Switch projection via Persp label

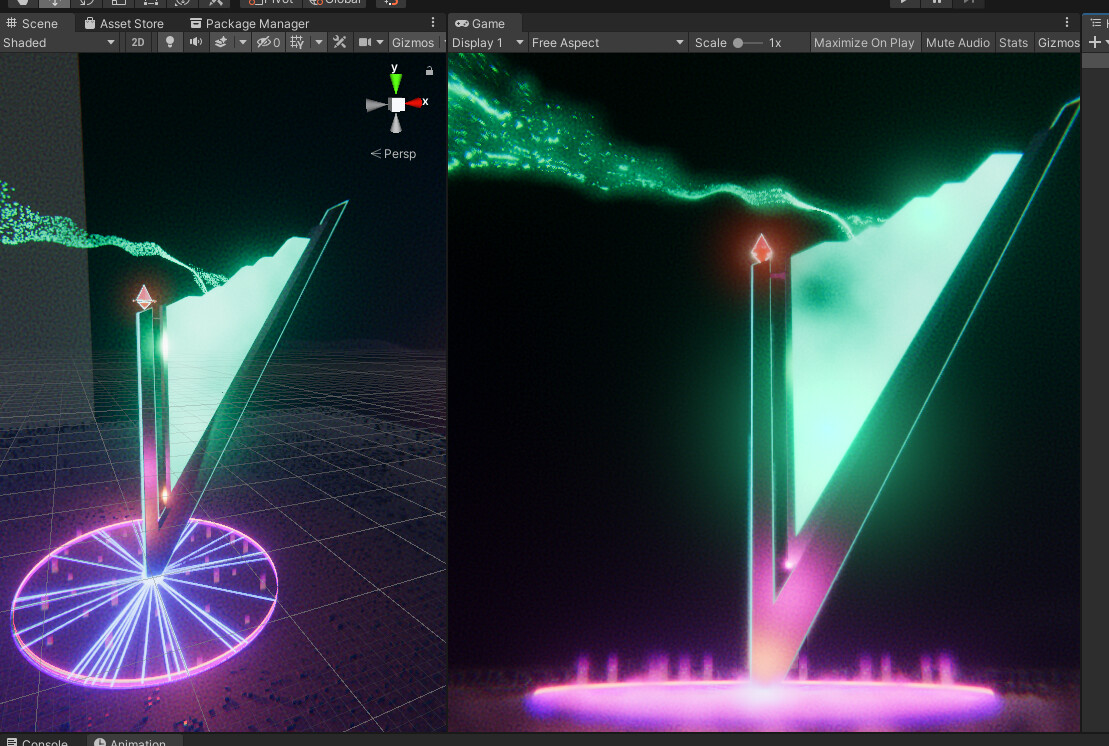[x=394, y=153]
